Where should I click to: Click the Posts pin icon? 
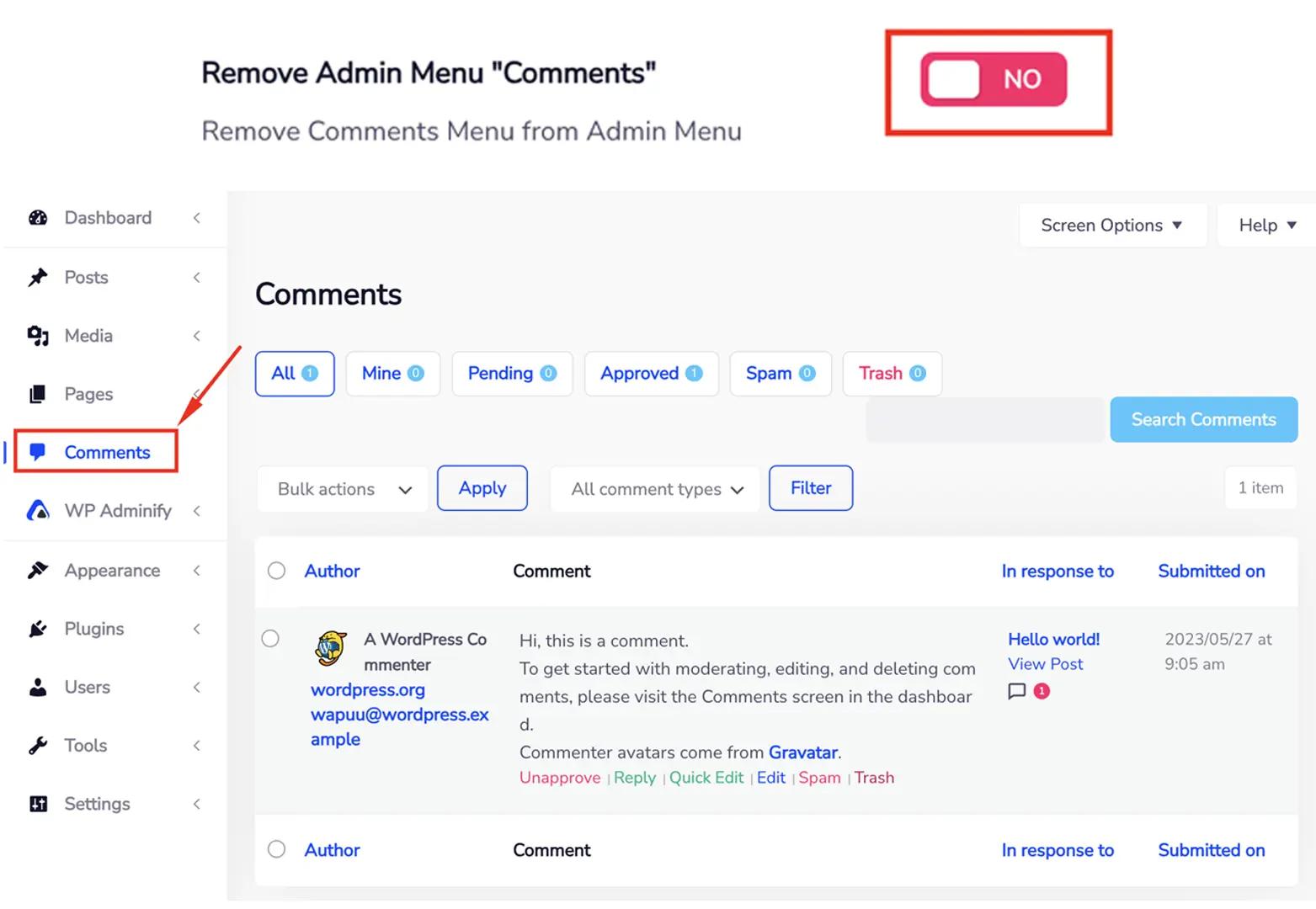click(x=38, y=277)
